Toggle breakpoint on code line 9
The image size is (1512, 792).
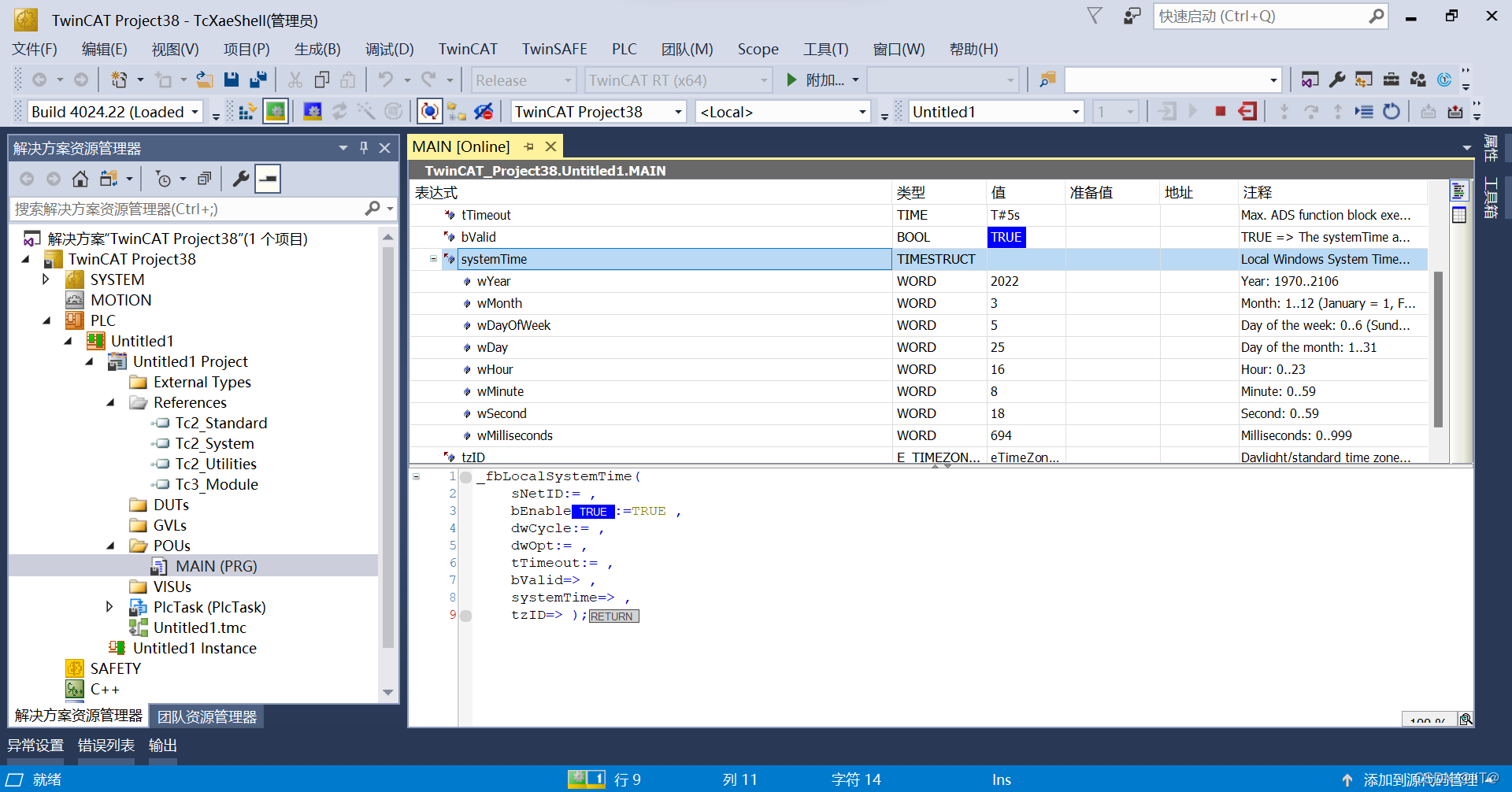[465, 616]
